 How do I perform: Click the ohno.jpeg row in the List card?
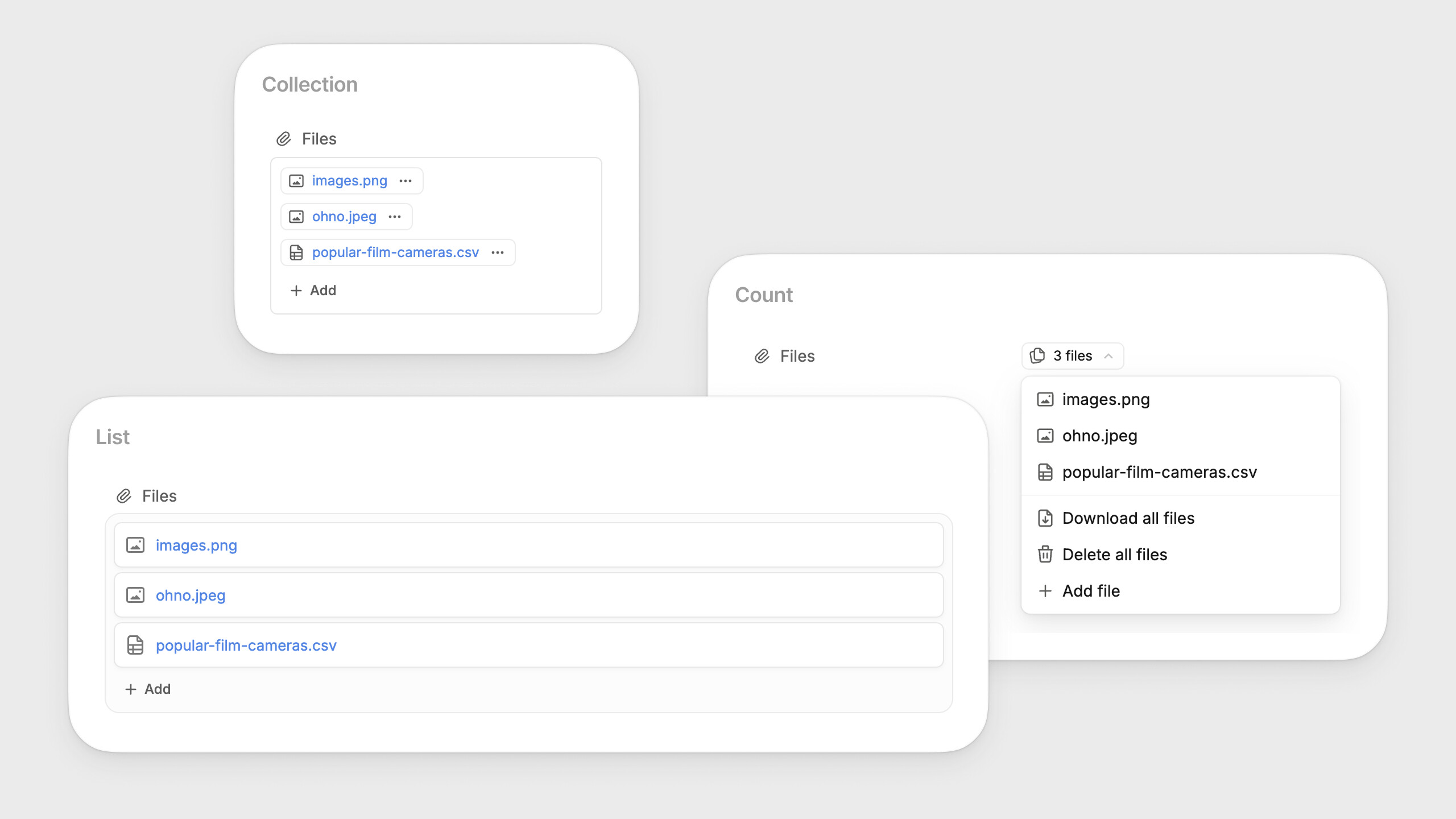[528, 595]
